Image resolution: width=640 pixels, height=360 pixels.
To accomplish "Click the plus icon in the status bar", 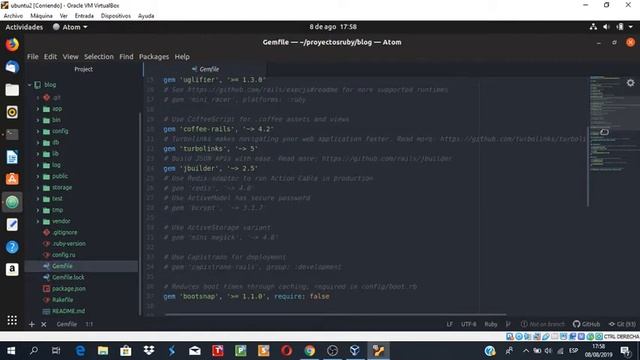I will click(31, 324).
